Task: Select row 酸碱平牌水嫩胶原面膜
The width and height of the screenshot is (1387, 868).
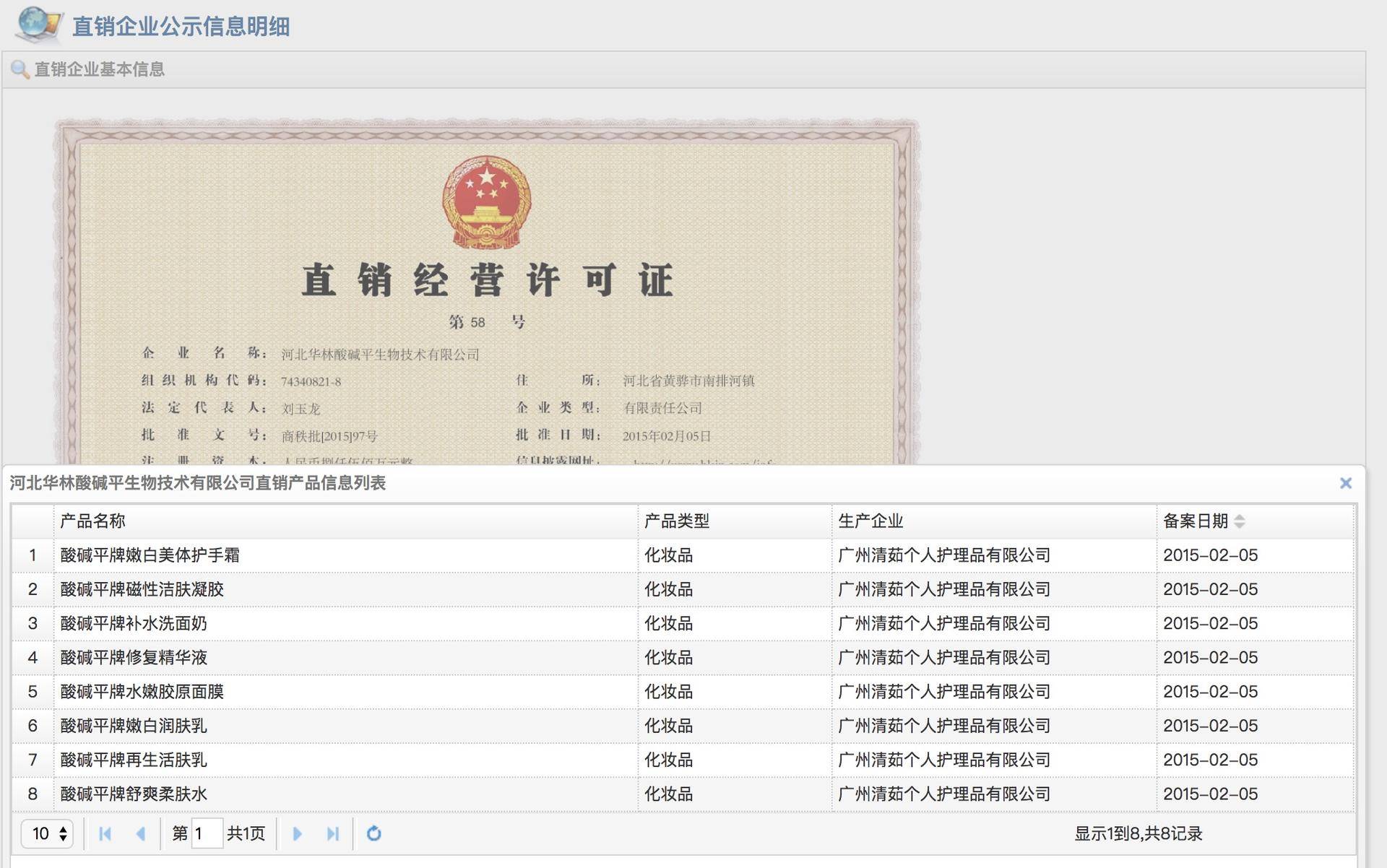Action: click(142, 692)
